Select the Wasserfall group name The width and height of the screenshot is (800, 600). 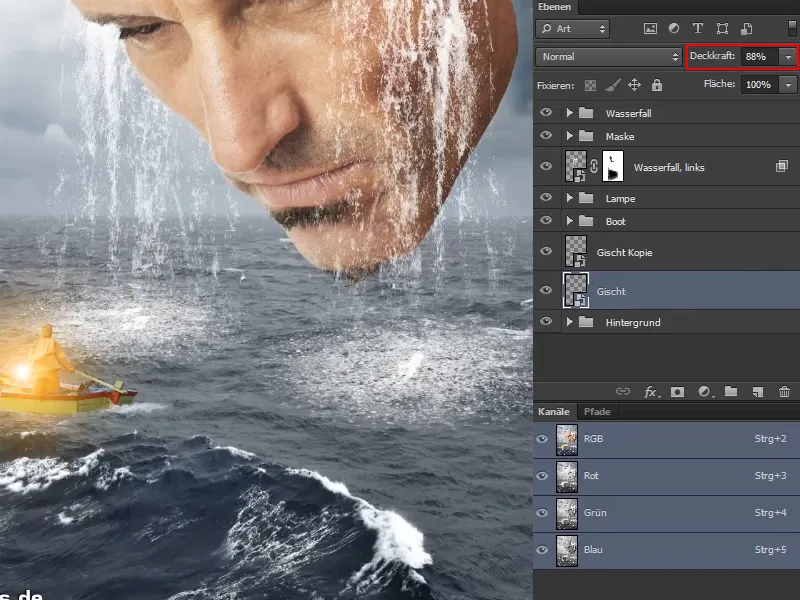(629, 113)
